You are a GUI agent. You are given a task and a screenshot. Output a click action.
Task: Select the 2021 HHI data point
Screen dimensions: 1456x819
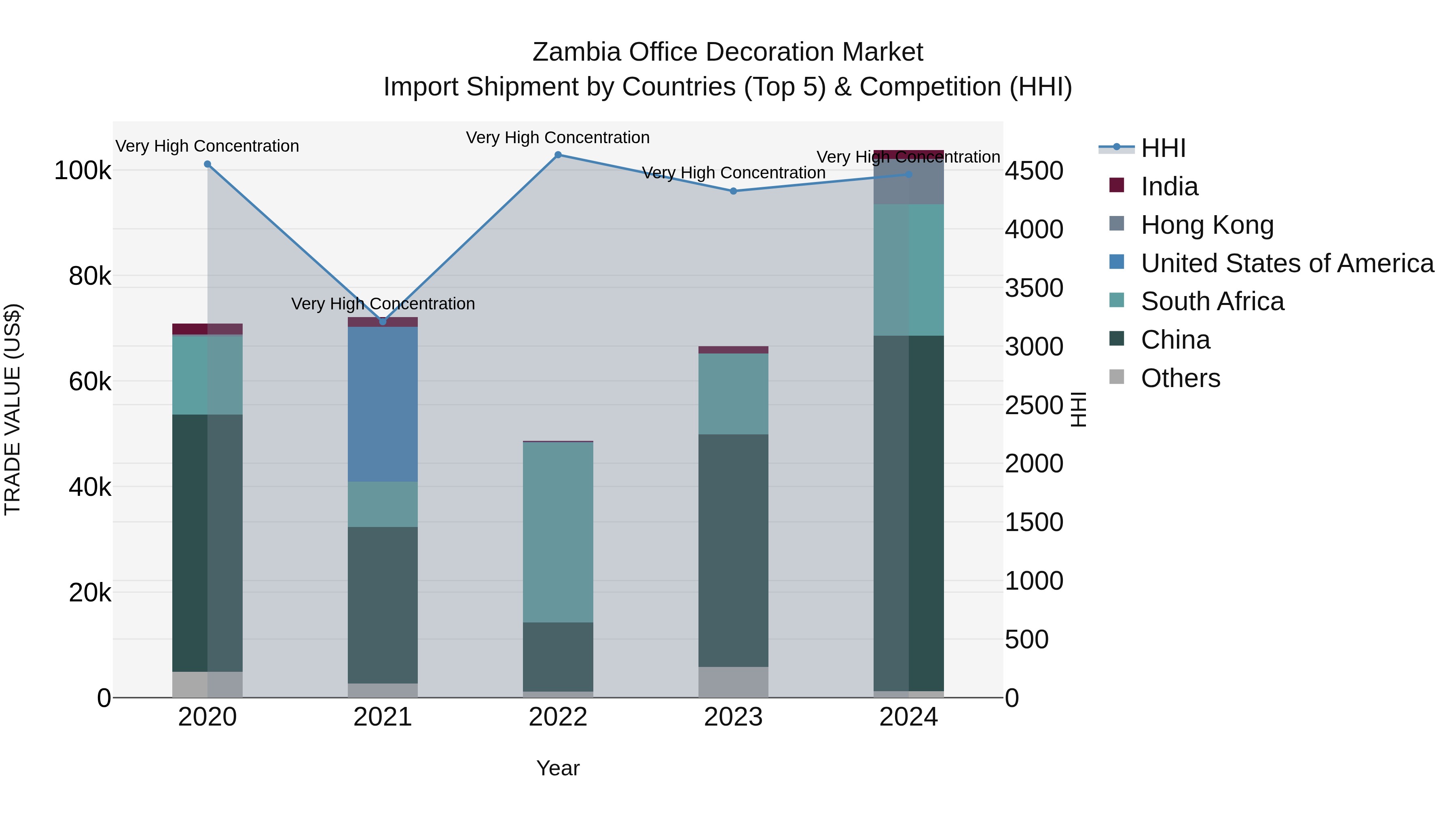point(383,321)
